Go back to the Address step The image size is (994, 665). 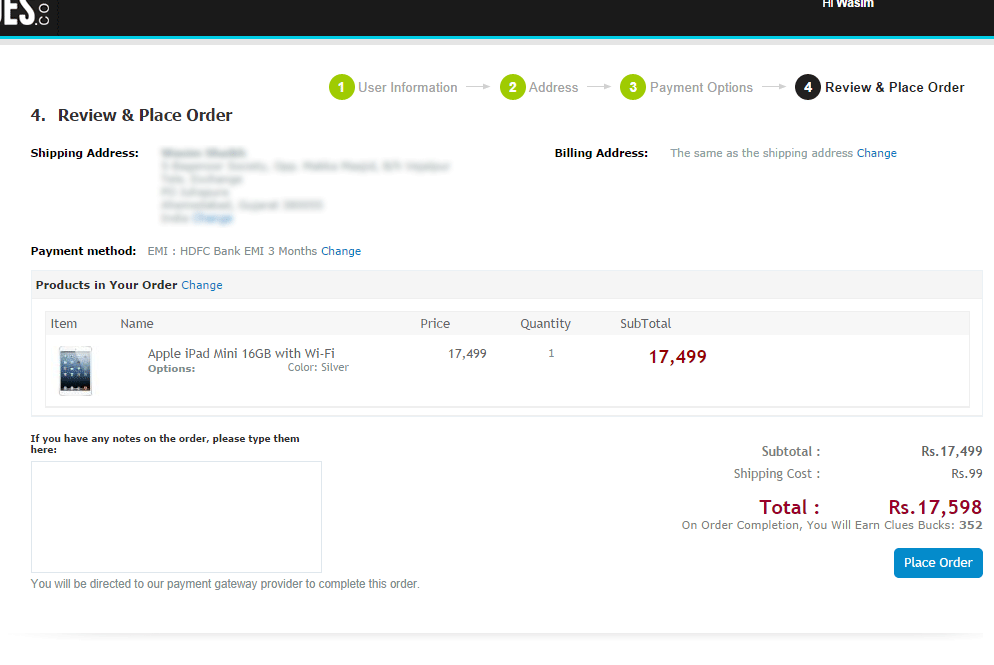tap(553, 87)
